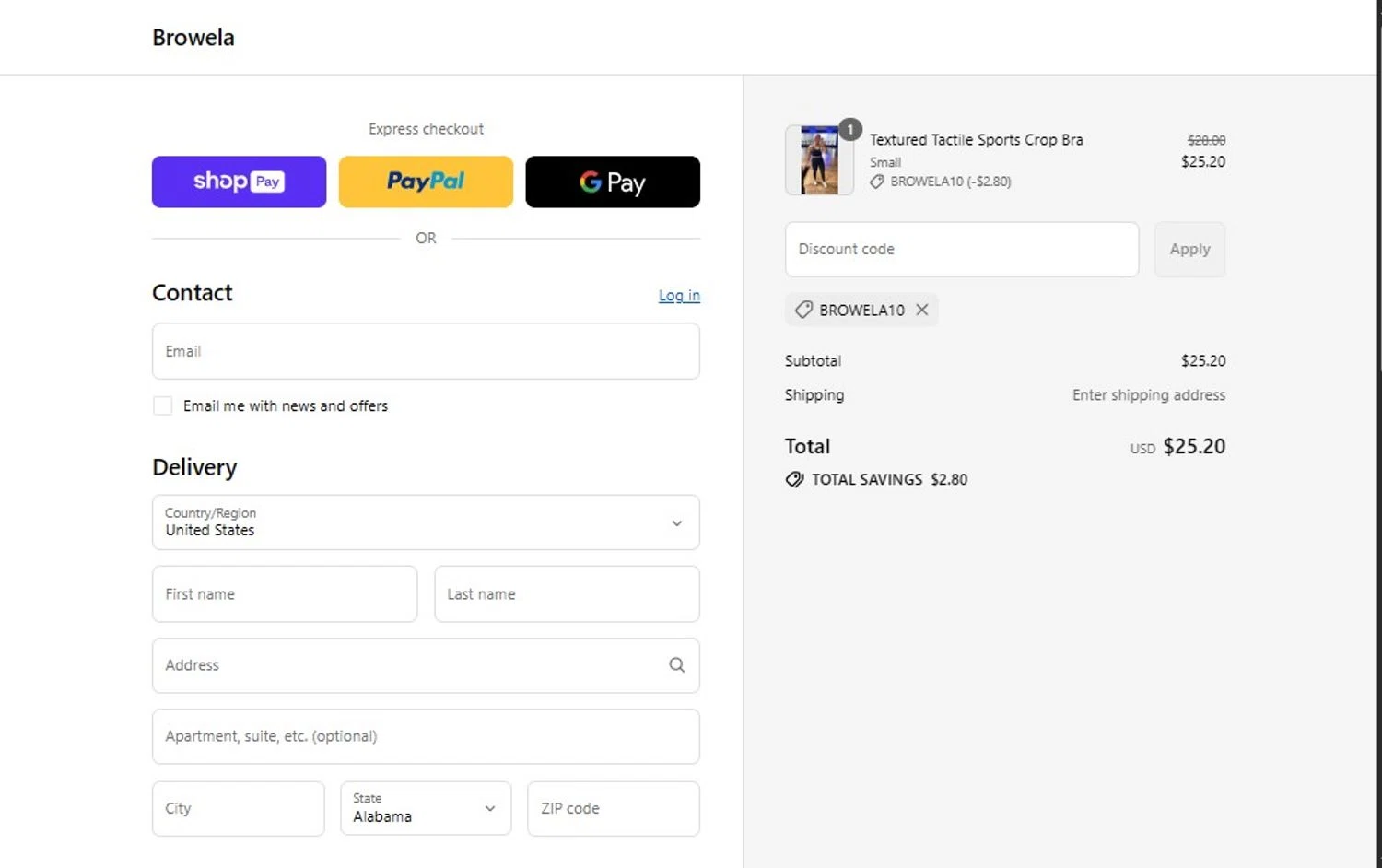Viewport: 1382px width, 868px height.
Task: Click the tag icon beside BROWELA10 chip
Action: (x=803, y=310)
